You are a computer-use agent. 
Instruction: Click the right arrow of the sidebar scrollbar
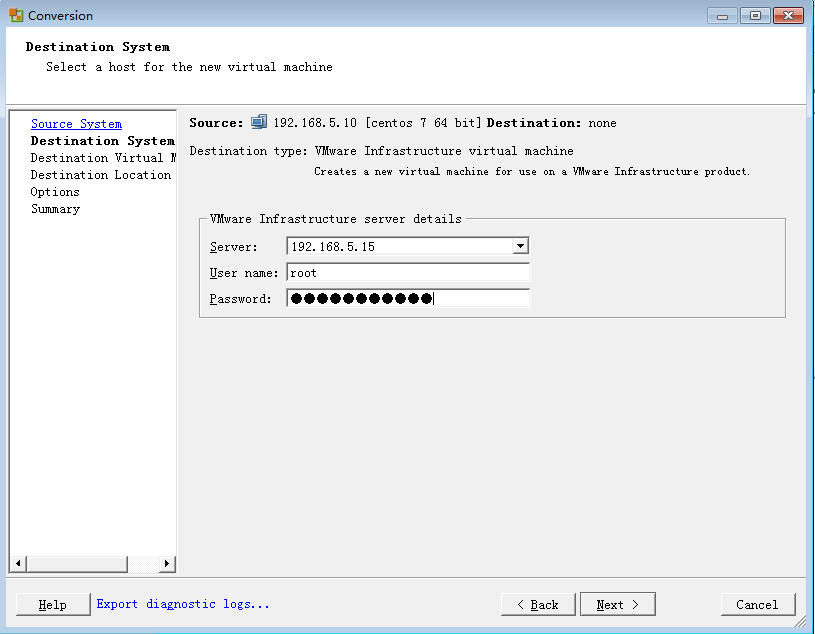167,563
